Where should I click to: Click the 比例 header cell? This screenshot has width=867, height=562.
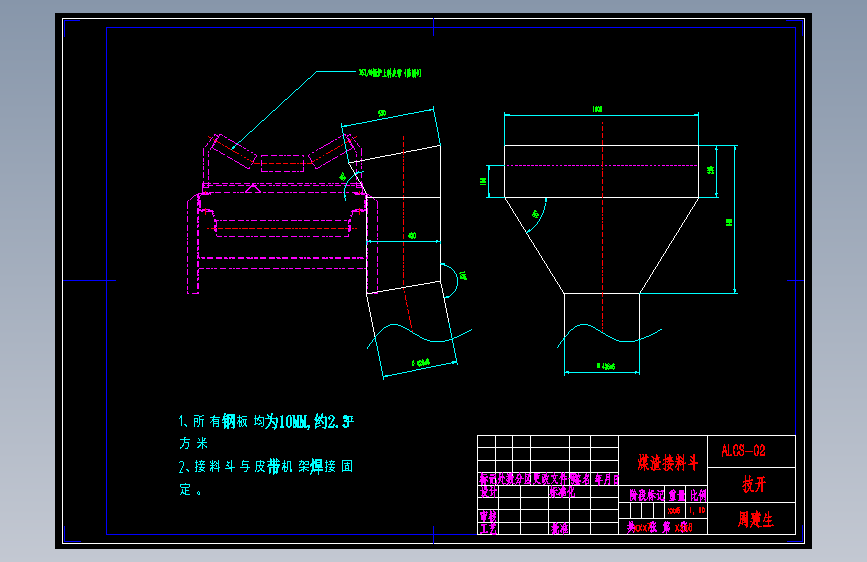tap(698, 495)
